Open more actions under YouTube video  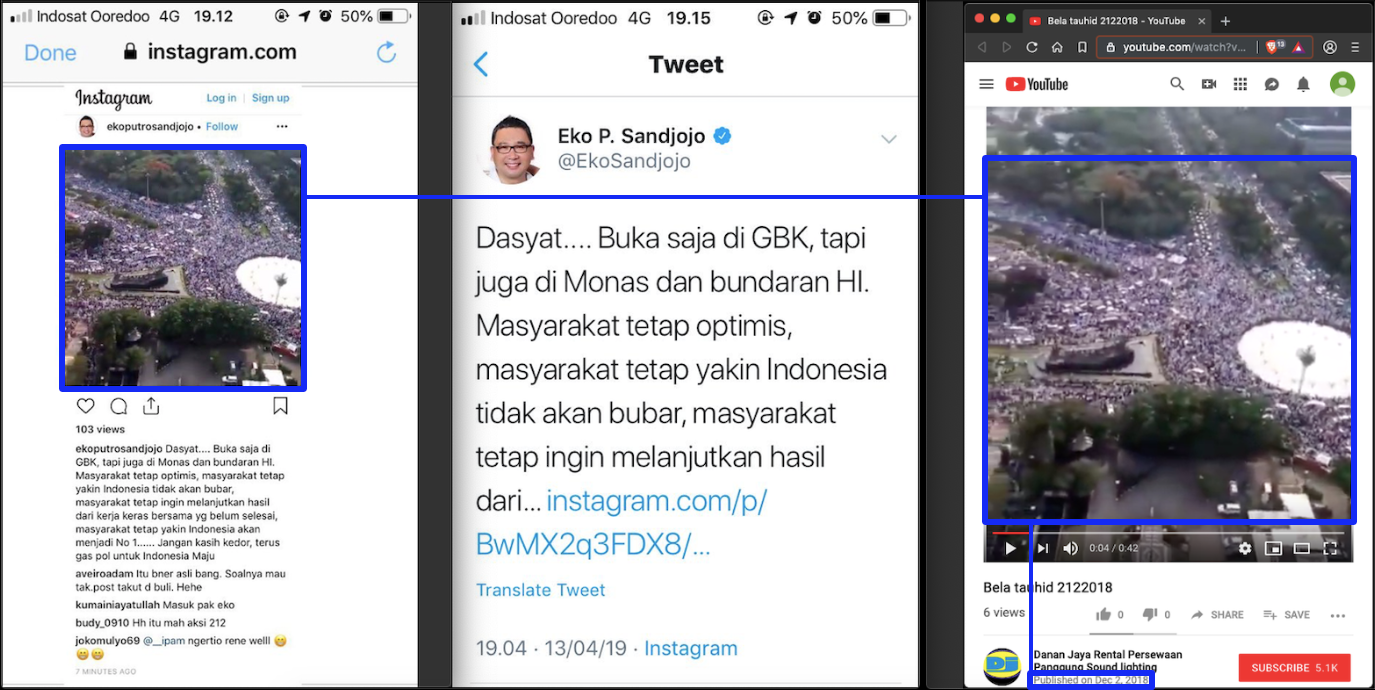click(1338, 615)
